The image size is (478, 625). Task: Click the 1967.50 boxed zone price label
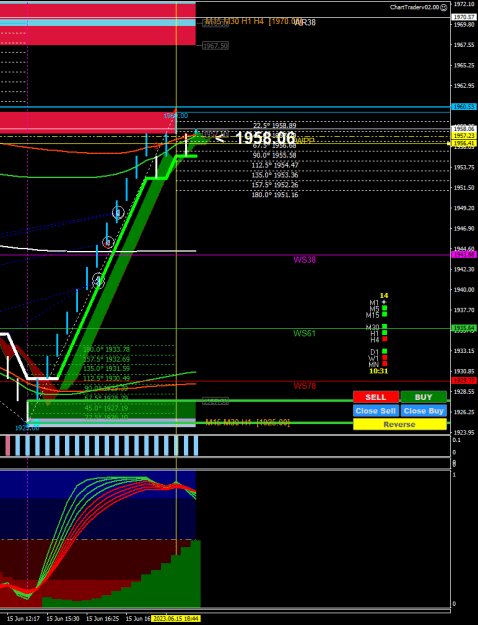tap(215, 46)
